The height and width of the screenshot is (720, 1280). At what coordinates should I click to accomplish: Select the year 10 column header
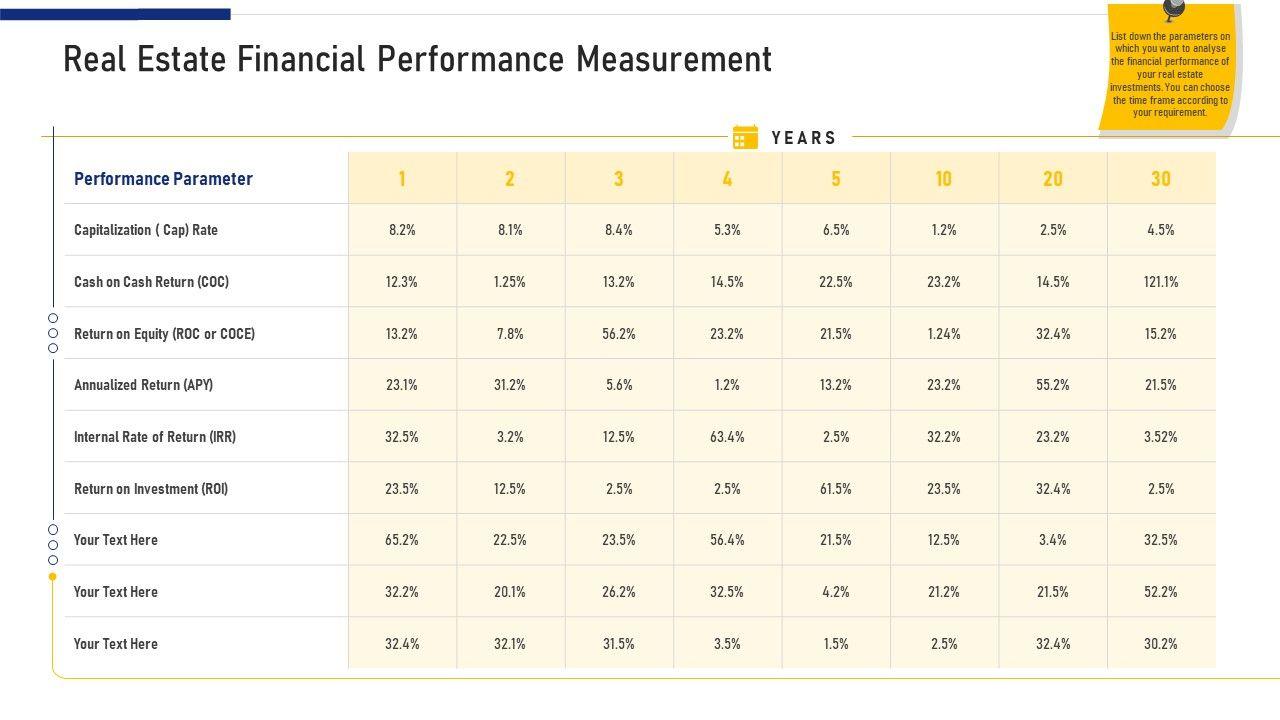(x=944, y=179)
